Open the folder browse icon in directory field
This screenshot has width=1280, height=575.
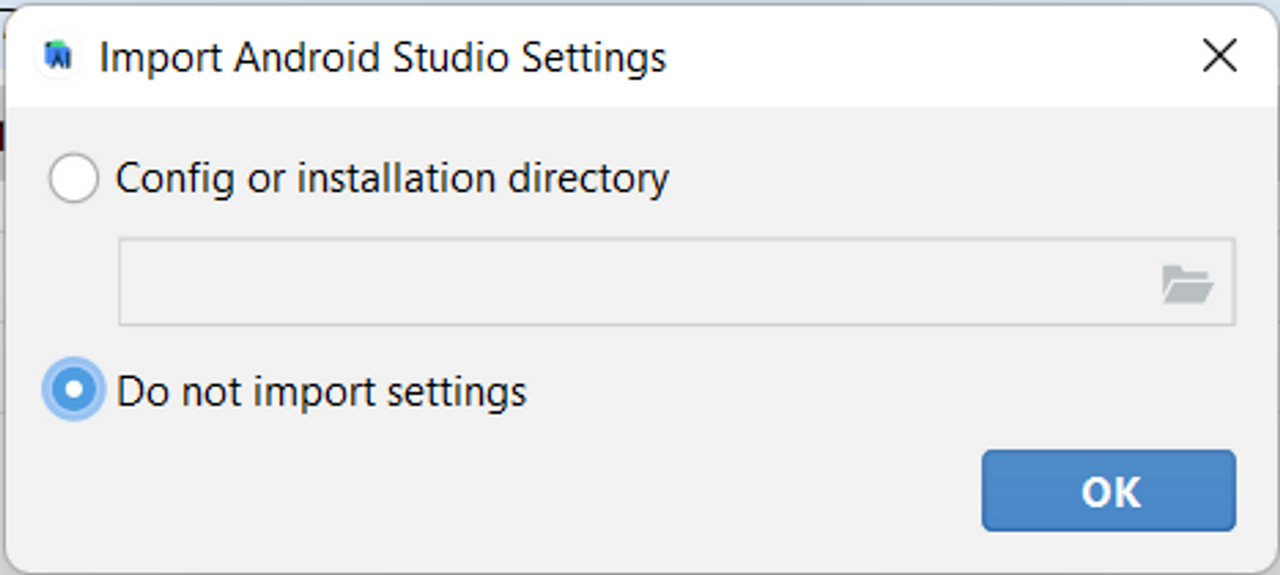click(1187, 284)
